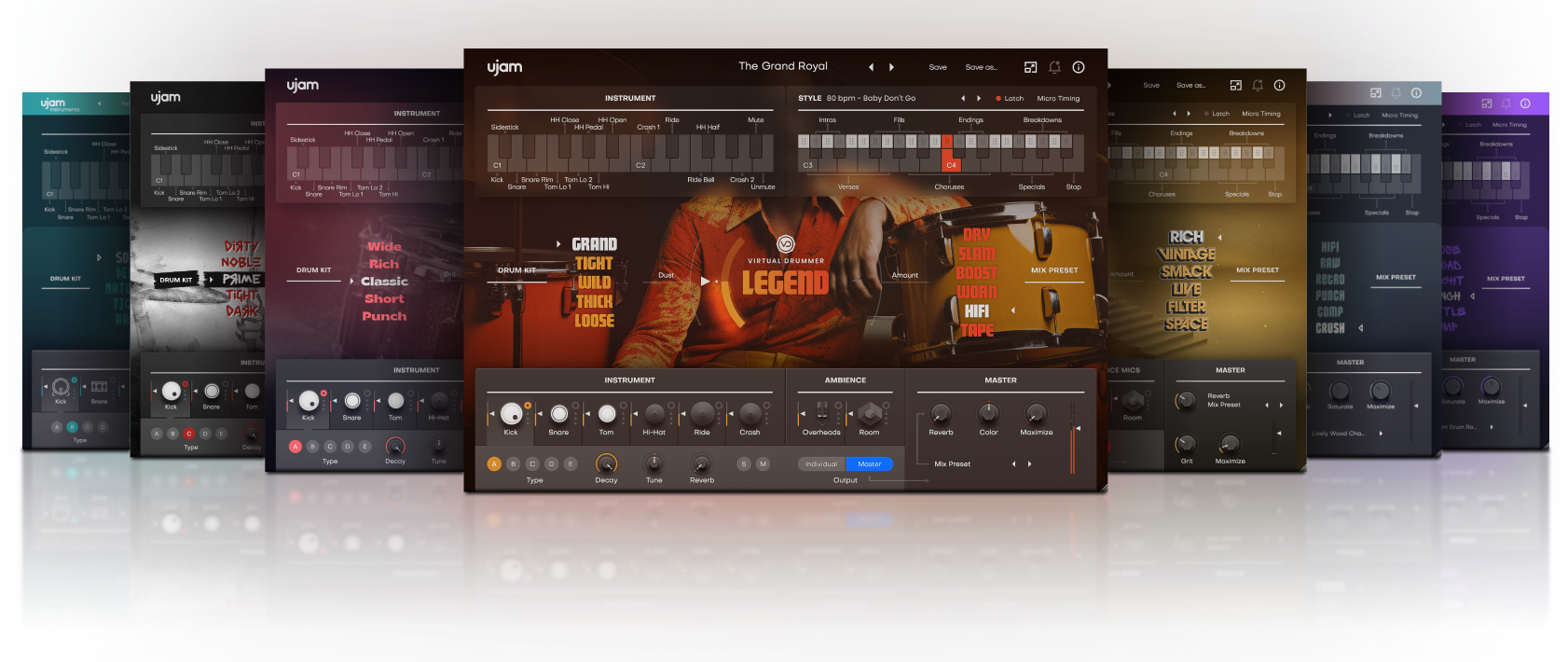Click Save in Legend header
This screenshot has height=662, width=1568.
(938, 67)
